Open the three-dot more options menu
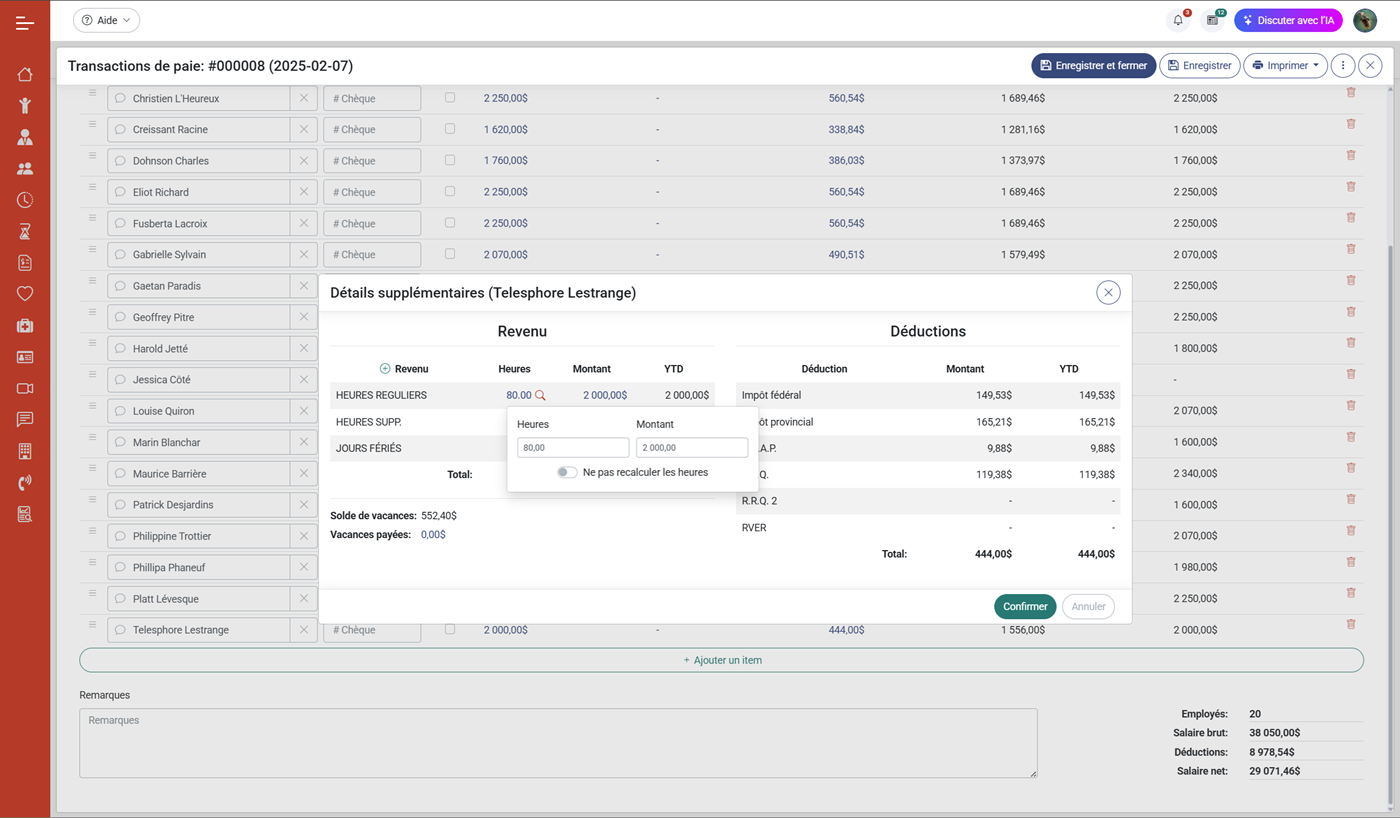Image resolution: width=1400 pixels, height=818 pixels. coord(1343,66)
